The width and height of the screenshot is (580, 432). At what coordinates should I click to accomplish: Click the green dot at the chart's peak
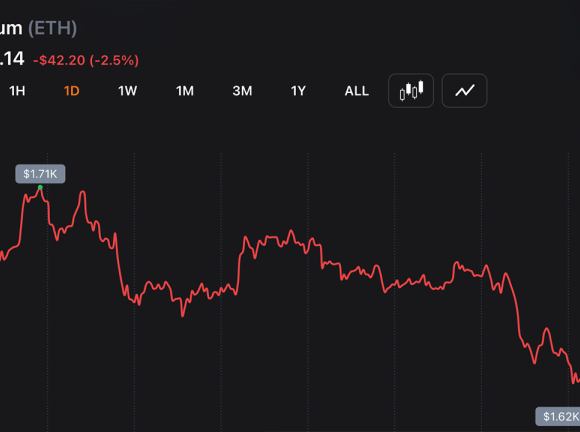point(40,188)
